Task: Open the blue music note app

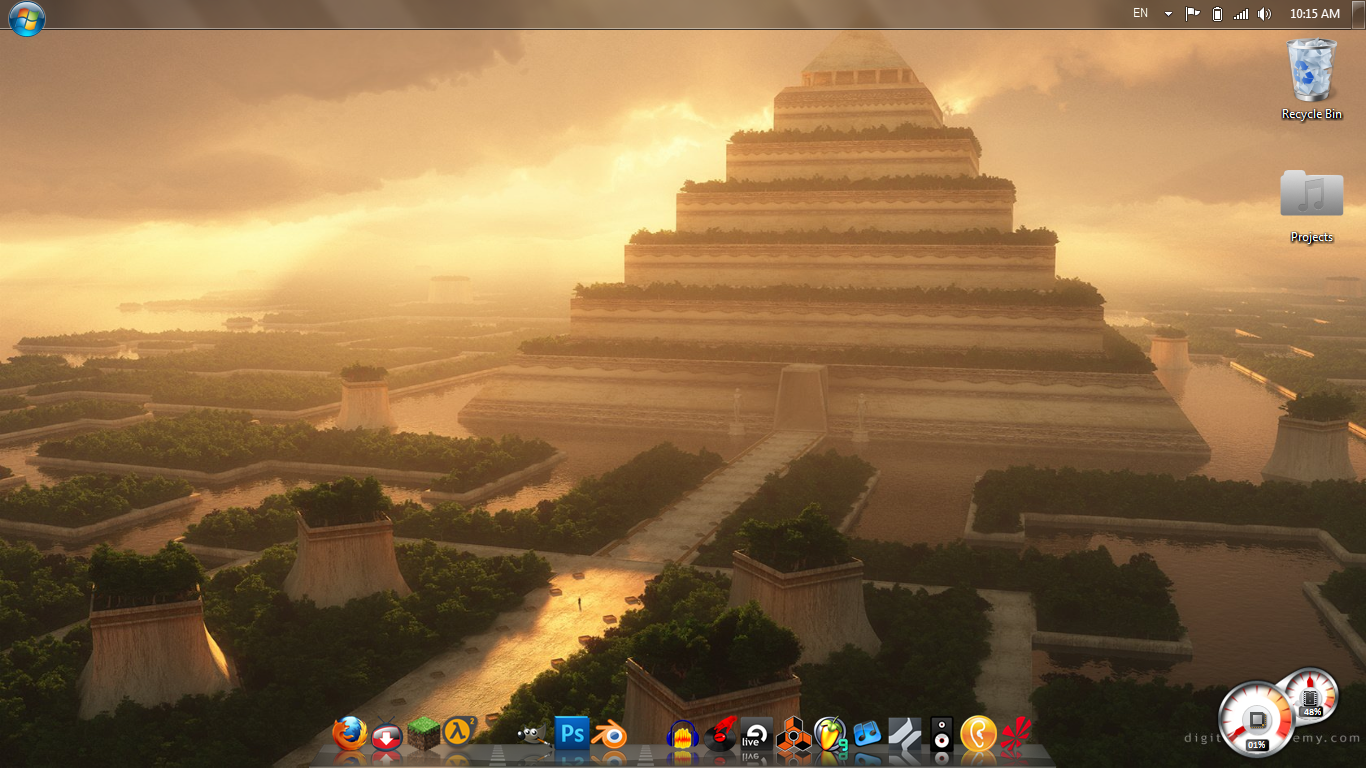Action: coord(867,734)
